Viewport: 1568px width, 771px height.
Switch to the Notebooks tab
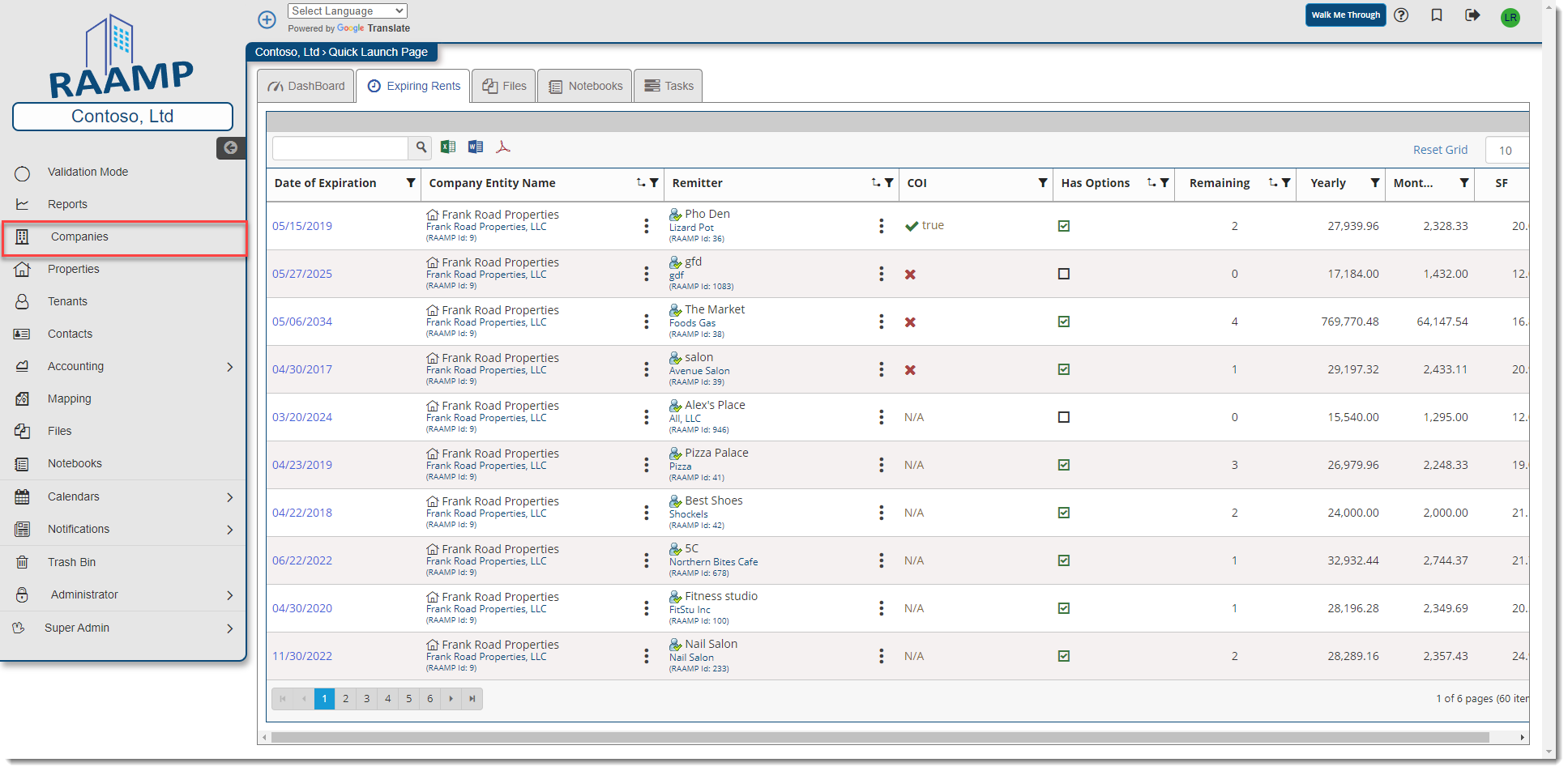click(x=585, y=86)
